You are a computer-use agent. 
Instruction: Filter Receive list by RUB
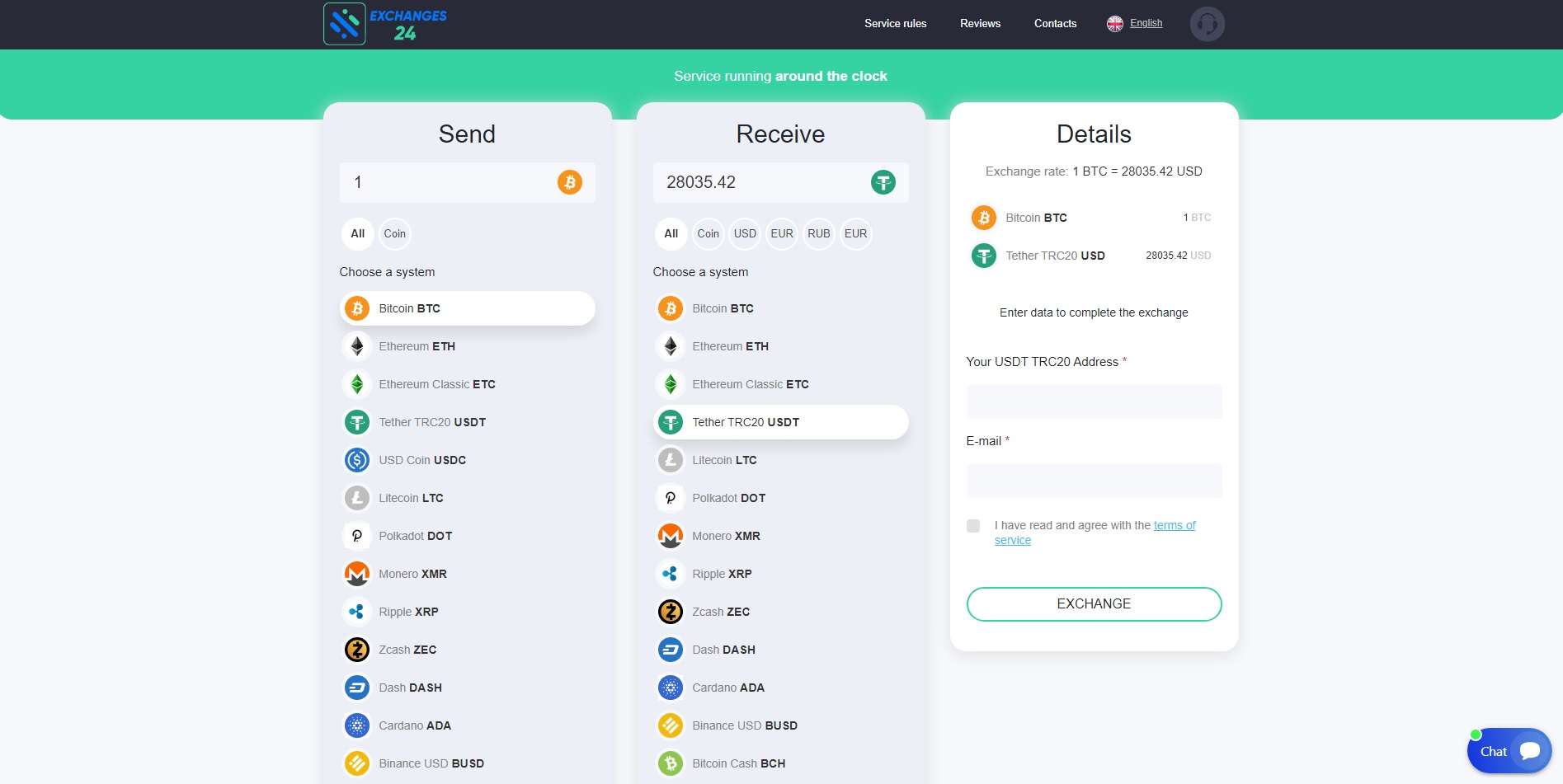[819, 233]
